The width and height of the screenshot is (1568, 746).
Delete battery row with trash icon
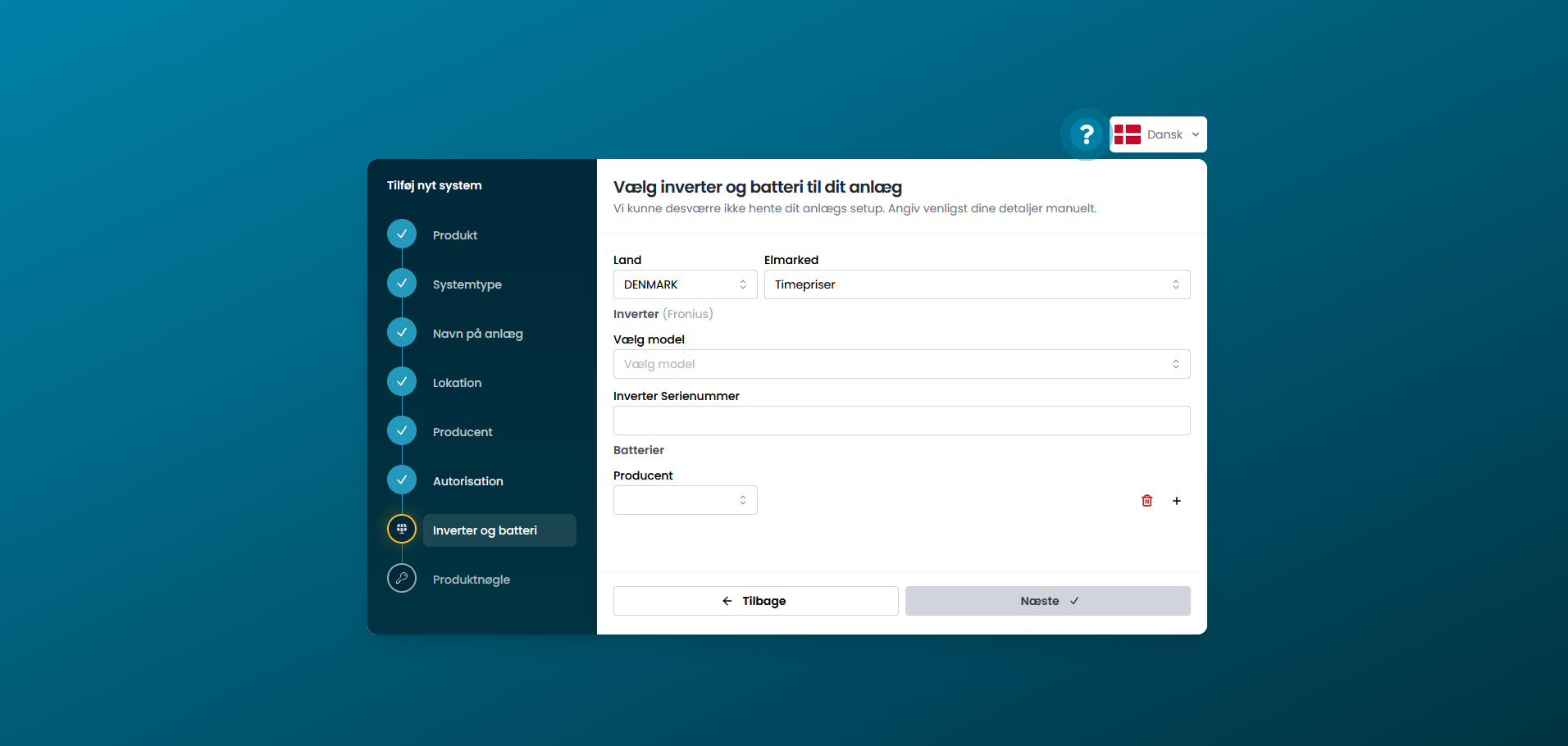(1147, 501)
